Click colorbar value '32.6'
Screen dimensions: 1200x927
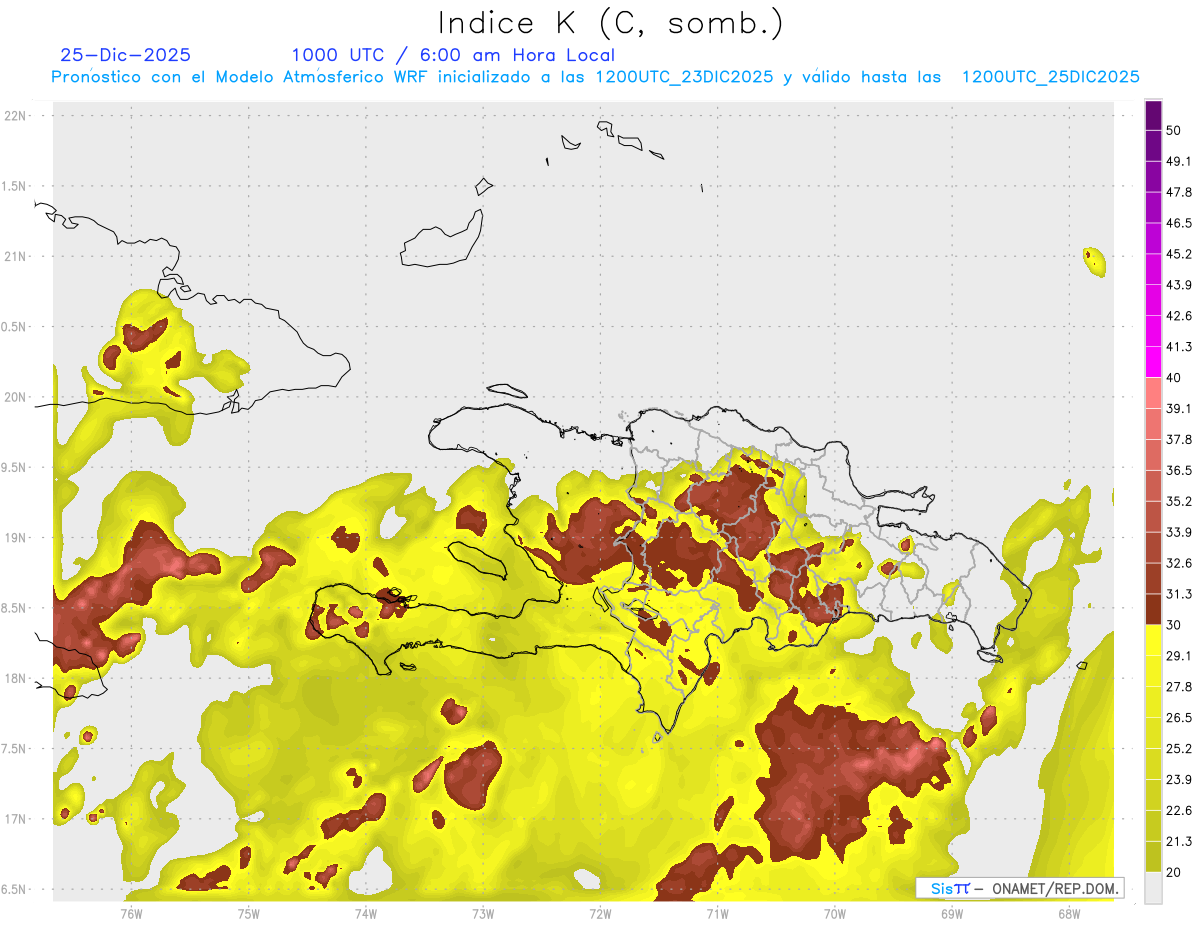(1179, 563)
